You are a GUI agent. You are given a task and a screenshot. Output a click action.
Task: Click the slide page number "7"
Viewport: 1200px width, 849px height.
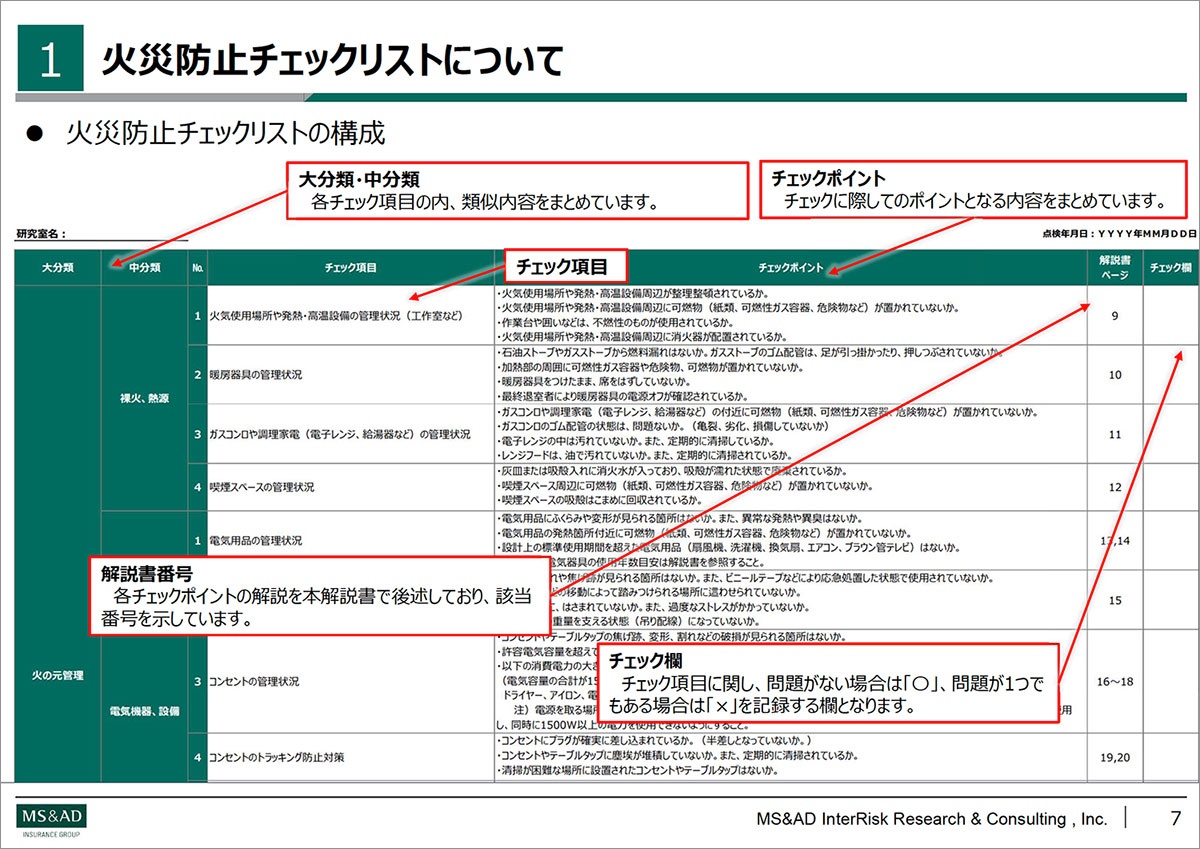[1176, 818]
